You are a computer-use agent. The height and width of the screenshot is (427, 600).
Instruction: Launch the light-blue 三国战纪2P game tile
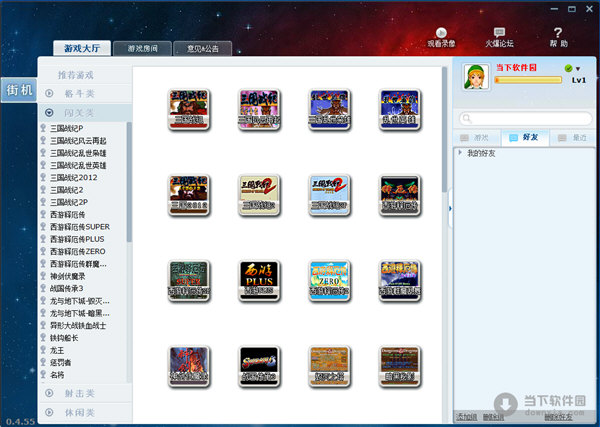[x=329, y=195]
